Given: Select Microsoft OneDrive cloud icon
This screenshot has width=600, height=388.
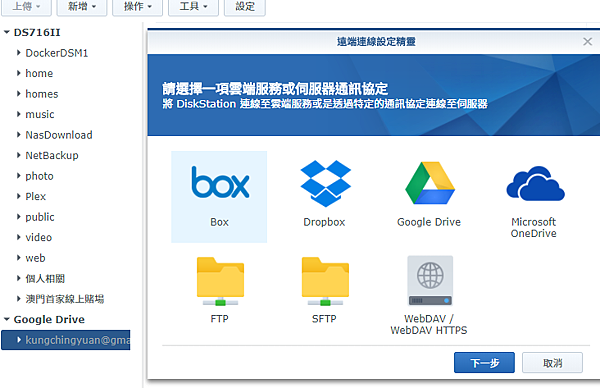Looking at the screenshot, I should point(535,183).
